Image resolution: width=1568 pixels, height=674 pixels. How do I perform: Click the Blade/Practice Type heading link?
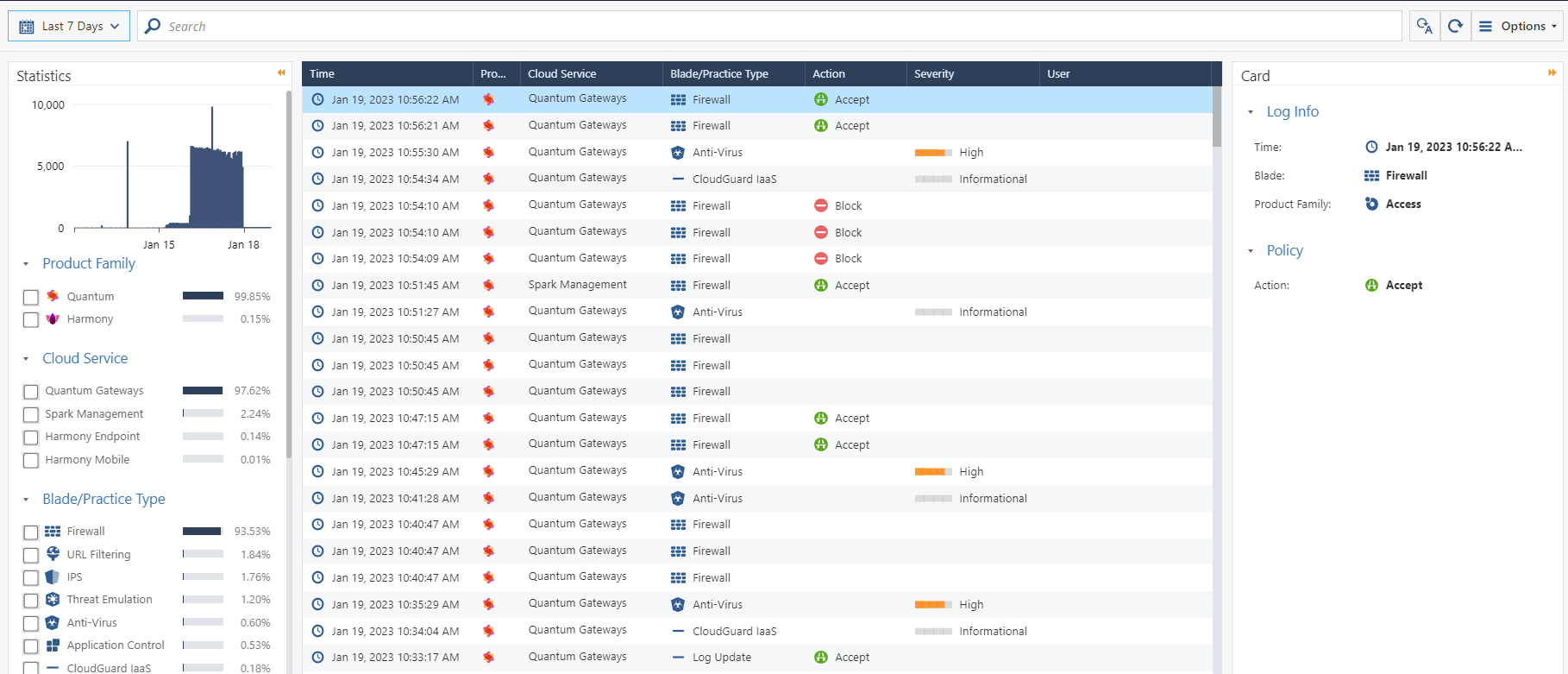pyautogui.click(x=103, y=499)
